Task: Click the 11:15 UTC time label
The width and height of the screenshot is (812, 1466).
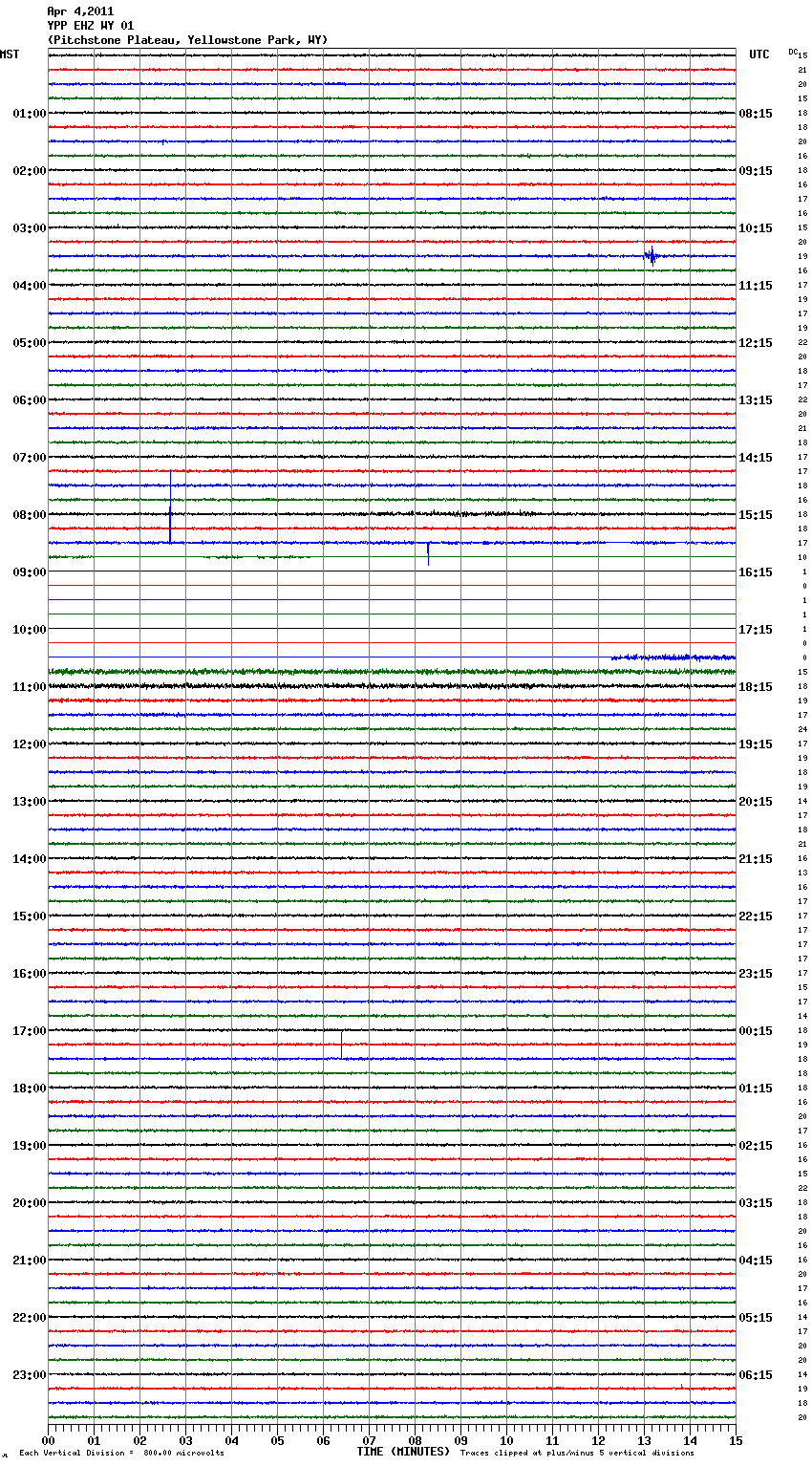Action: click(756, 286)
